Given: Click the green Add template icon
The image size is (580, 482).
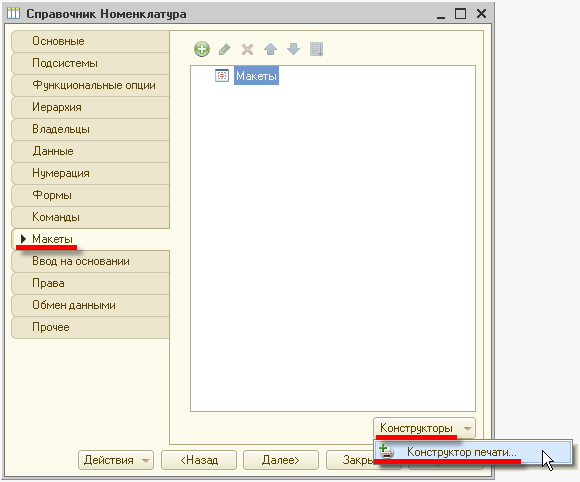Looking at the screenshot, I should click(202, 49).
